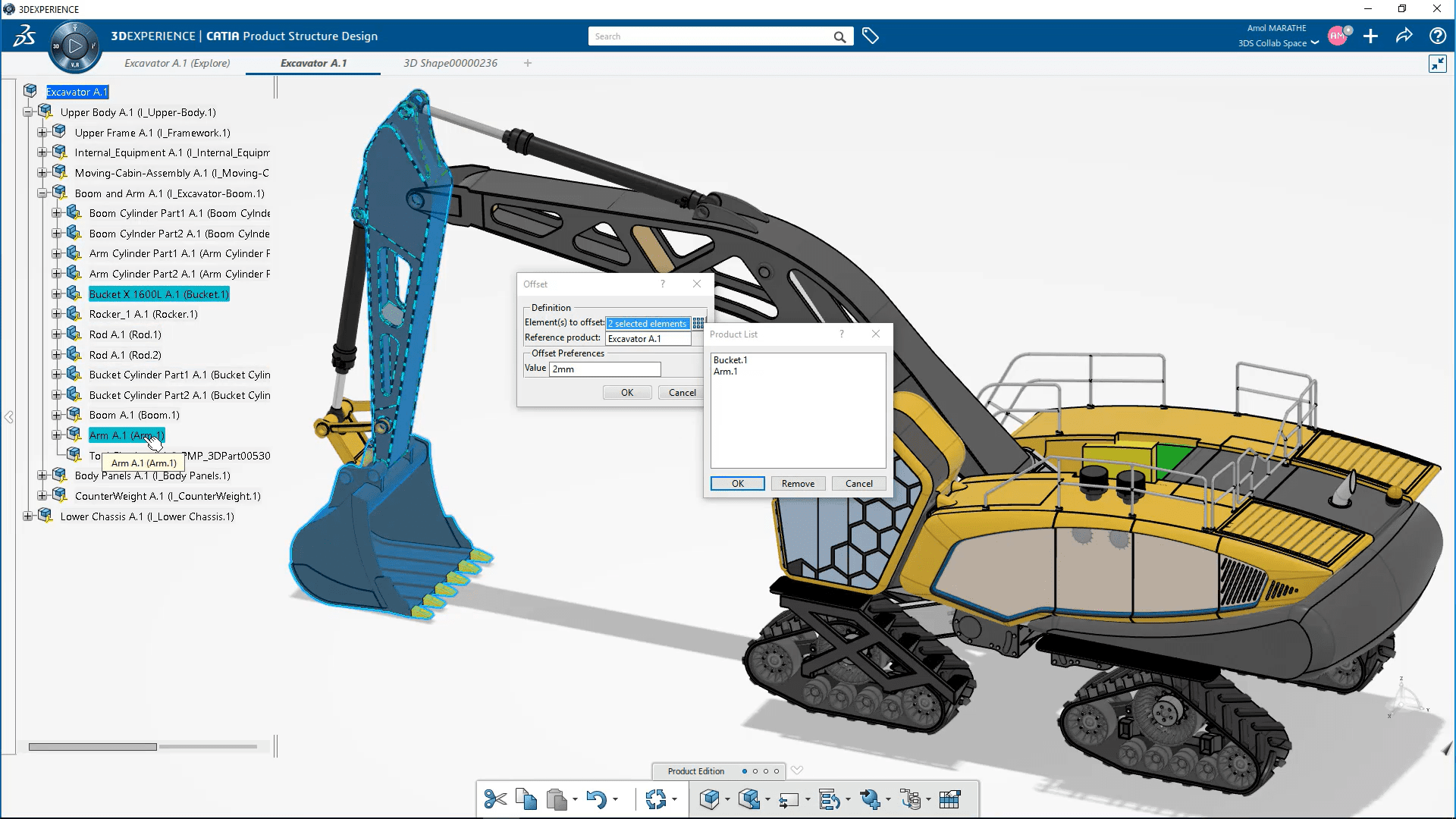This screenshot has height=819, width=1456.
Task: Expand the Lower Chassis A.1 assembly node
Action: [x=27, y=516]
